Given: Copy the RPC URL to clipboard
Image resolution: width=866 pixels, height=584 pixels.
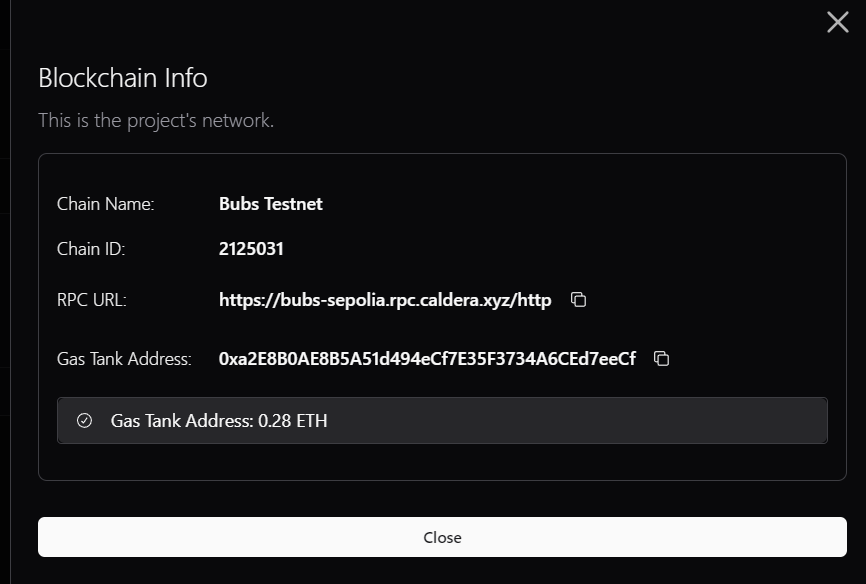Looking at the screenshot, I should pyautogui.click(x=578, y=300).
